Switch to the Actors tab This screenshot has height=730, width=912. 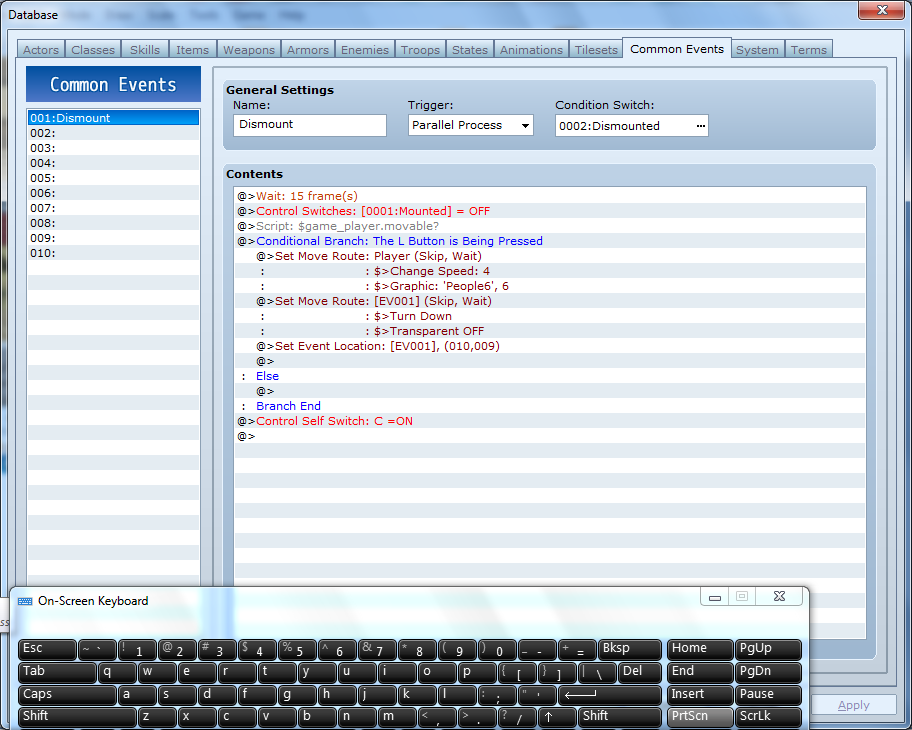[41, 49]
